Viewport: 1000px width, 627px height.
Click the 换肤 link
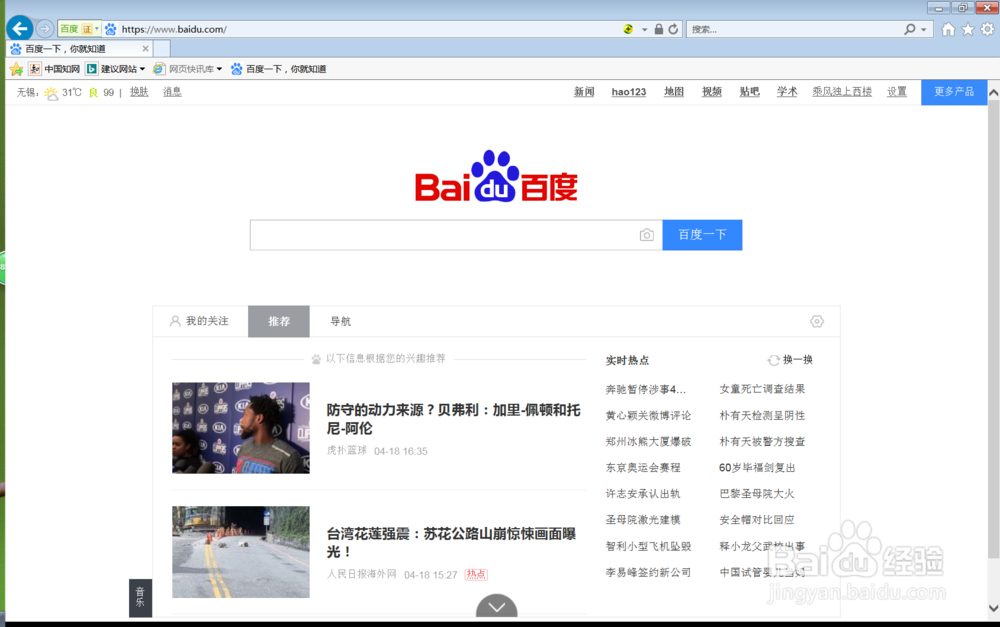[139, 92]
